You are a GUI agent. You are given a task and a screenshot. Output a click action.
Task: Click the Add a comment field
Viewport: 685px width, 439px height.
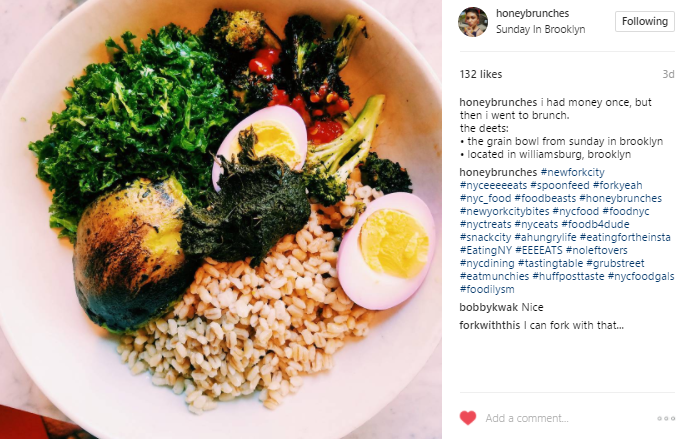pyautogui.click(x=568, y=418)
